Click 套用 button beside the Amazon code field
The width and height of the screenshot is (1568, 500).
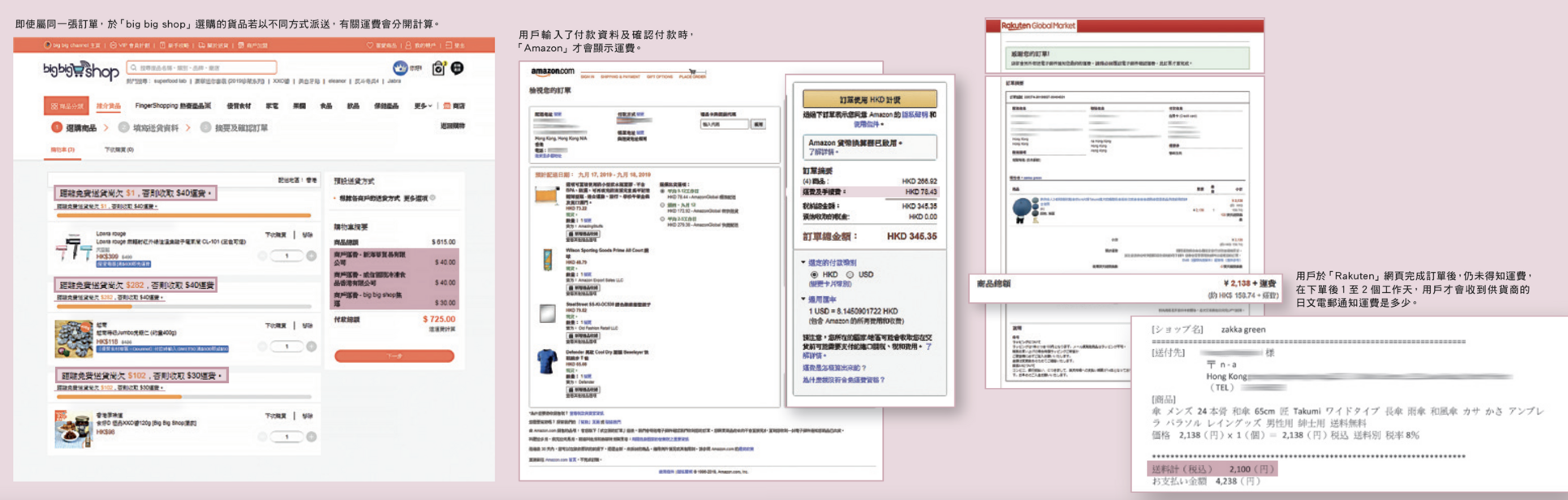pyautogui.click(x=758, y=124)
